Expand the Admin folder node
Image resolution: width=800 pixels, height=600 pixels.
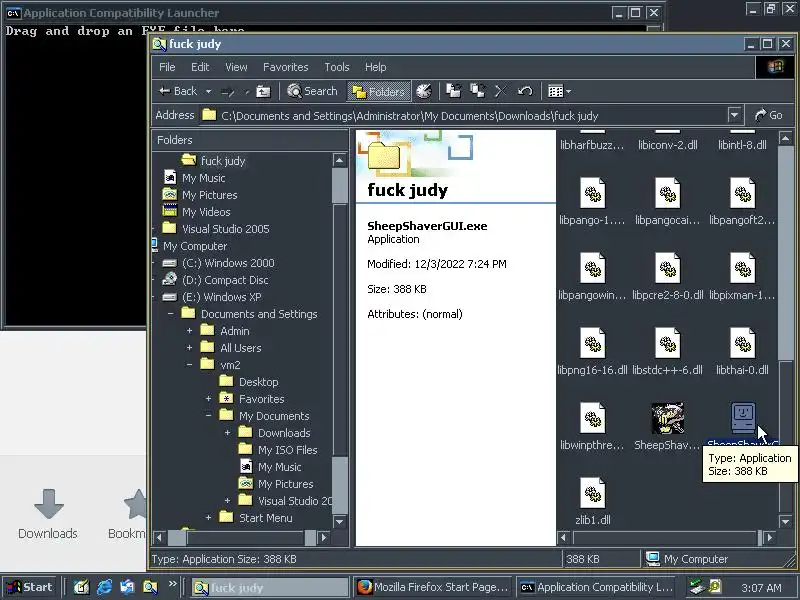189,331
